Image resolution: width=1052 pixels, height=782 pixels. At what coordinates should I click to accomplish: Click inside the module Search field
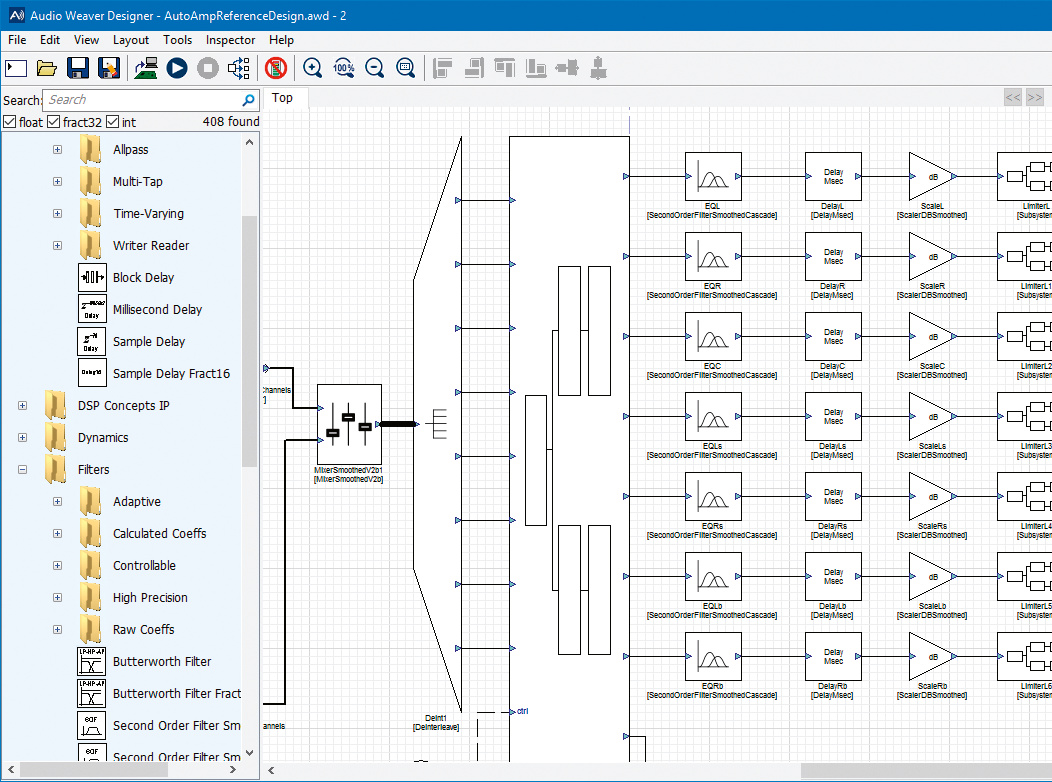(x=140, y=100)
